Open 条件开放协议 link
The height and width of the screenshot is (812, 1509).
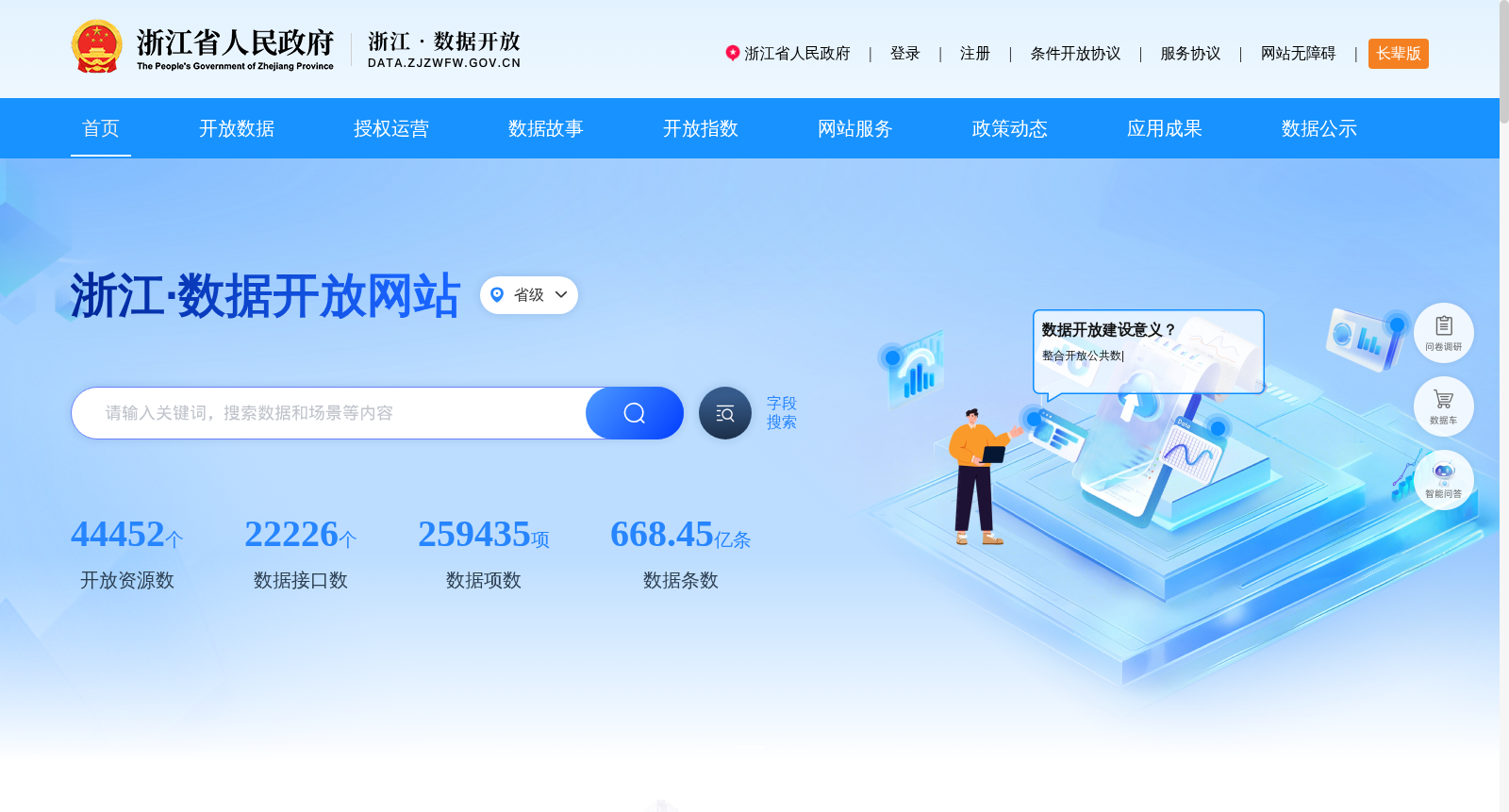coord(1075,54)
